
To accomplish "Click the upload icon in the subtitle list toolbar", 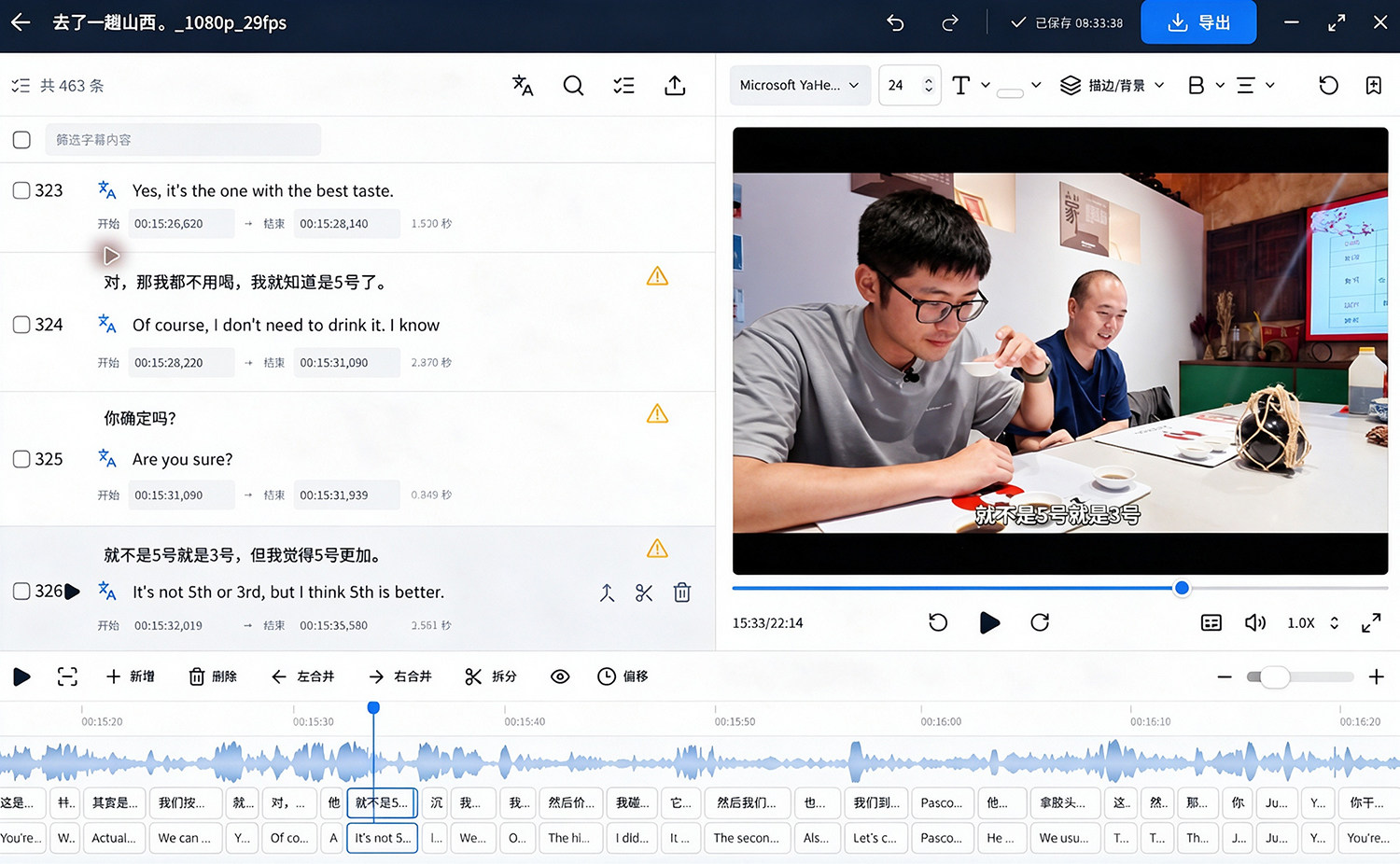I will [675, 86].
